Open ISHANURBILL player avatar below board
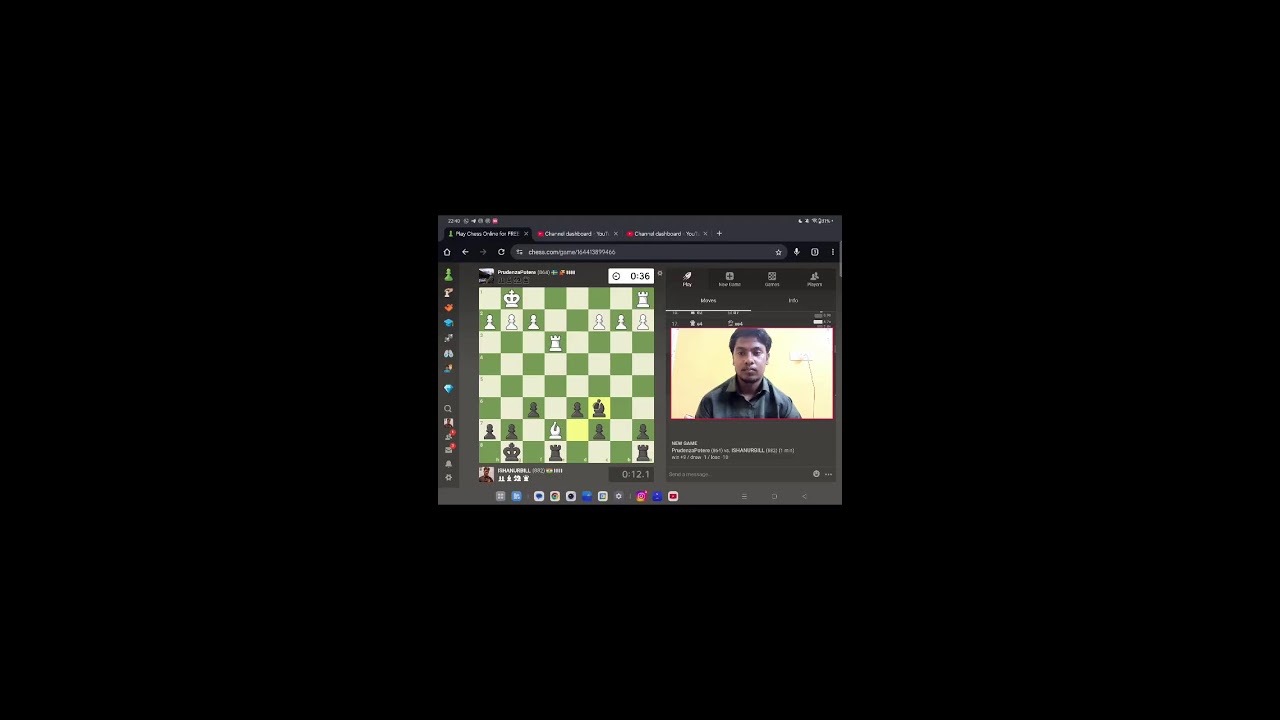The height and width of the screenshot is (720, 1280). 486,474
